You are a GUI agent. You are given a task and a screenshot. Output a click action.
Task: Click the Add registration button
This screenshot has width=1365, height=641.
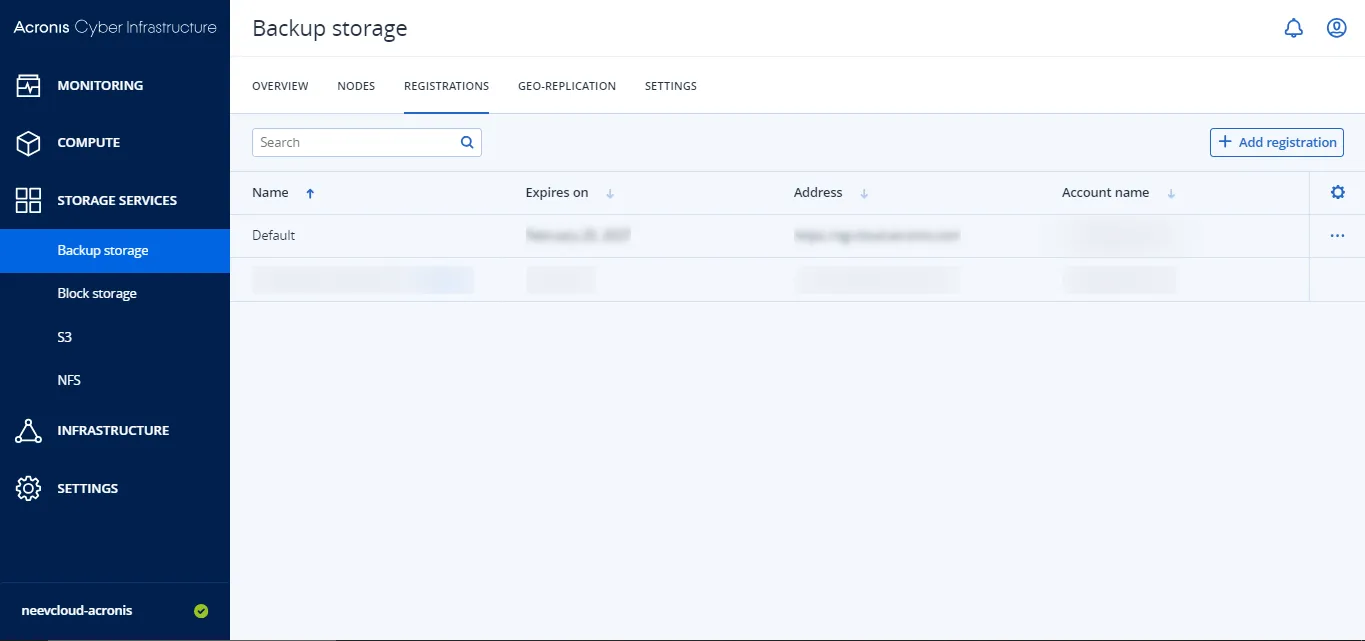1277,142
